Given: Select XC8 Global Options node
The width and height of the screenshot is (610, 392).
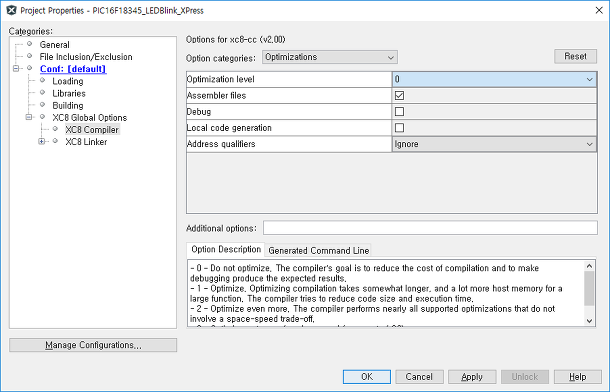Looking at the screenshot, I should (x=89, y=117).
